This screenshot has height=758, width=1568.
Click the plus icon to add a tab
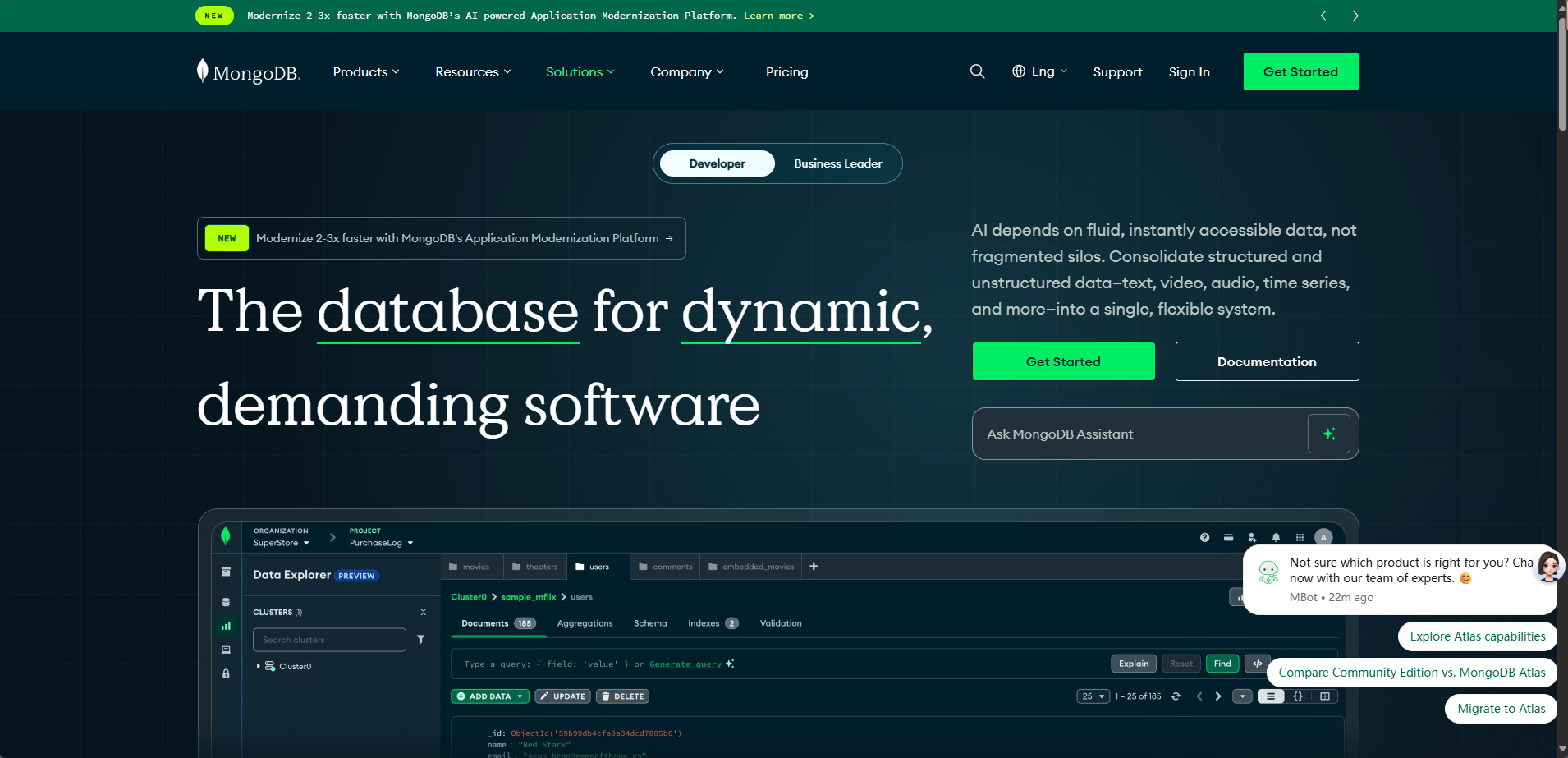814,567
